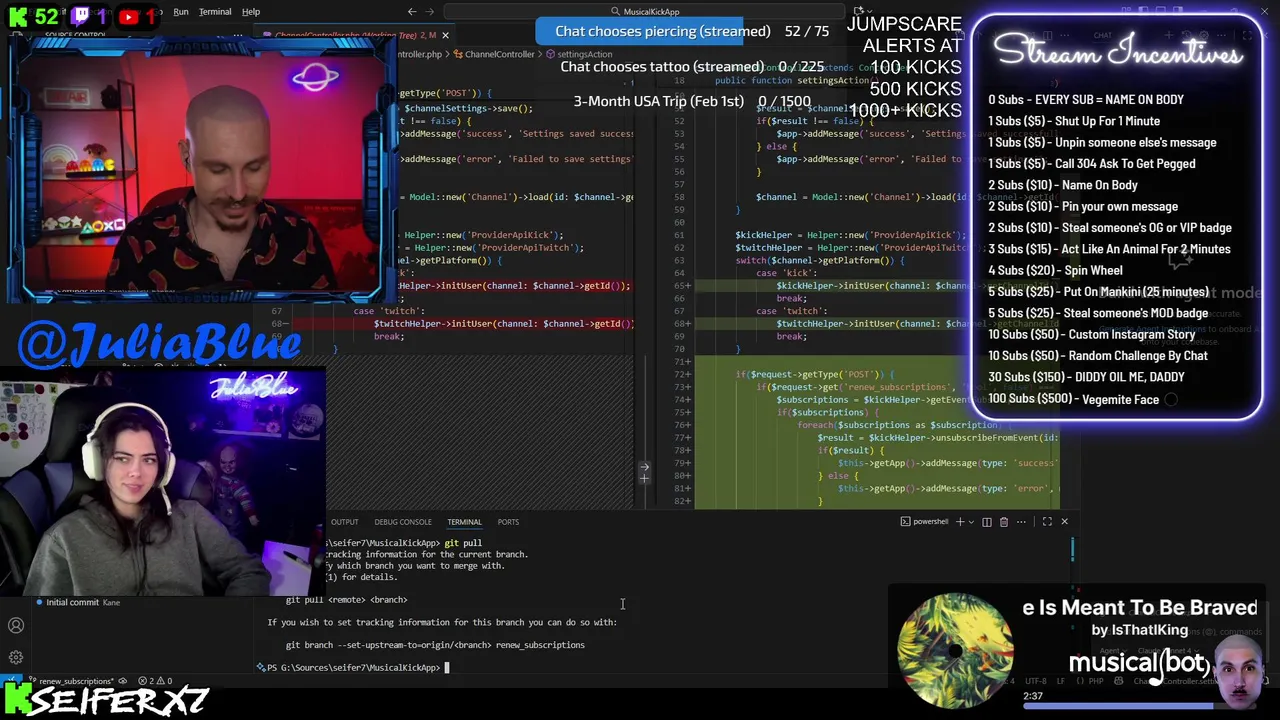This screenshot has width=1280, height=720.
Task: Create a new terminal with the plus icon
Action: [x=960, y=522]
